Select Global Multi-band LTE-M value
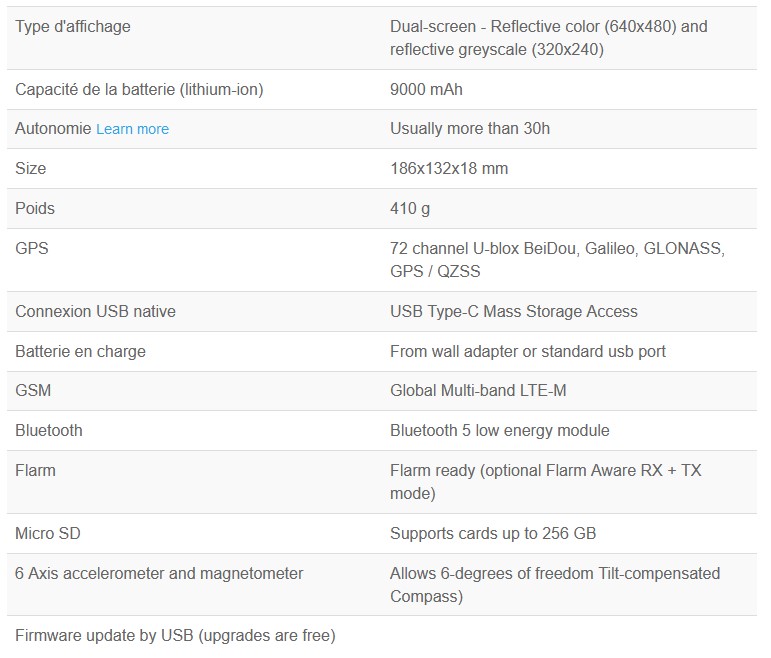This screenshot has width=771, height=658. click(x=478, y=391)
